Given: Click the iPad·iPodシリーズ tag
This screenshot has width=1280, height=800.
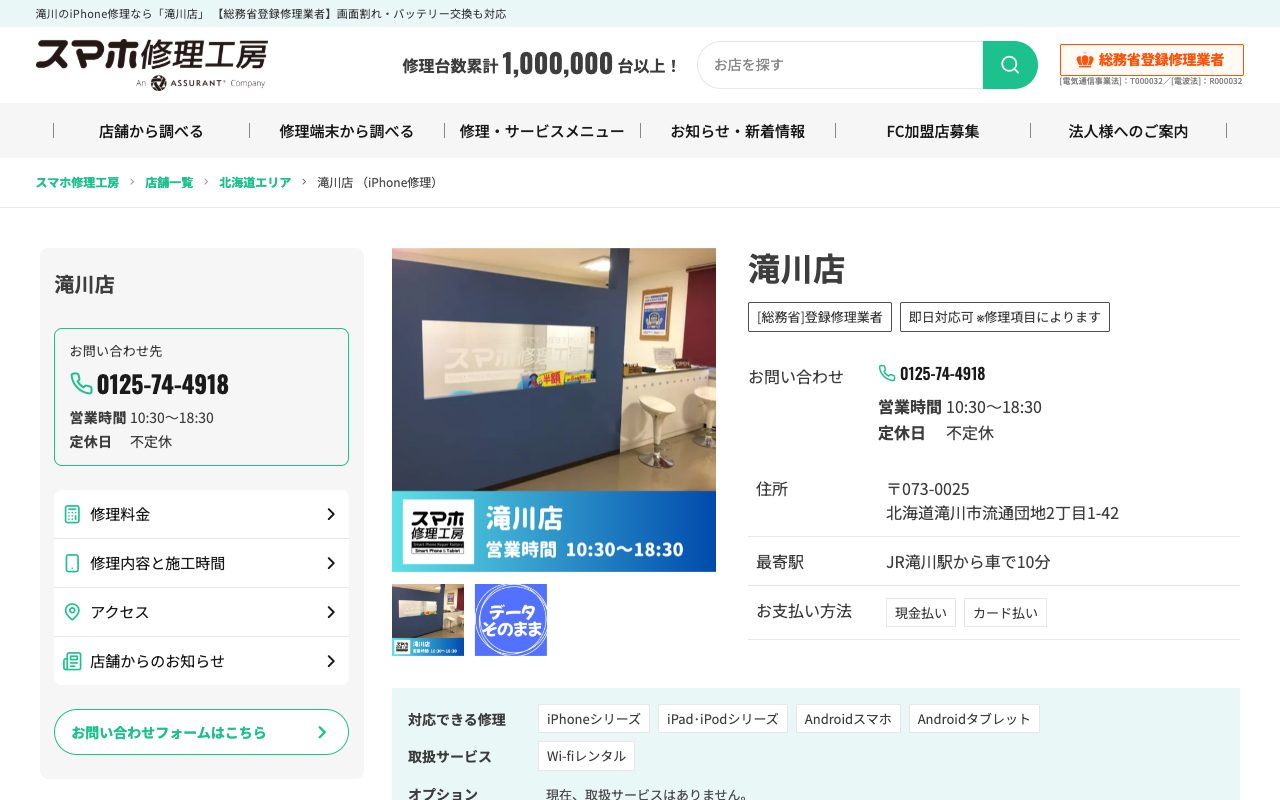Looking at the screenshot, I should (x=723, y=719).
